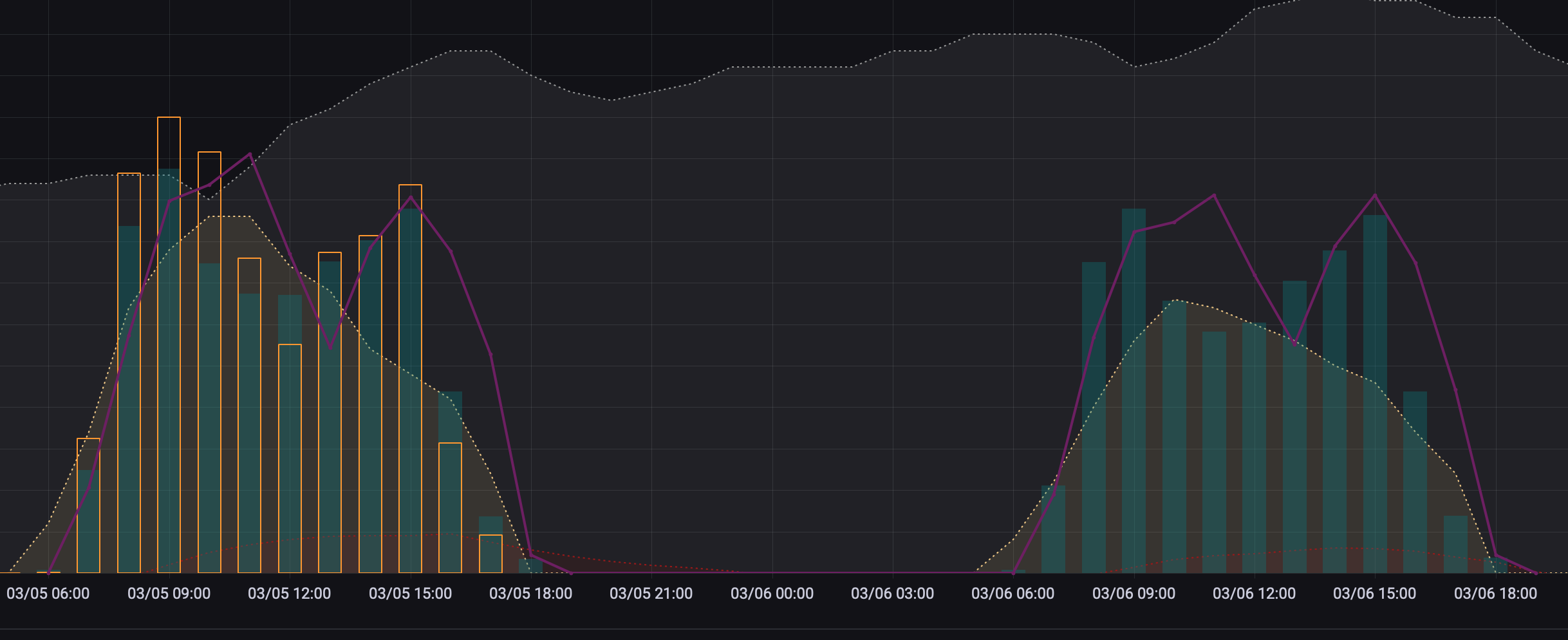Click the 03/06 12:00 x-axis label
This screenshot has width=1568, height=640.
point(1254,593)
